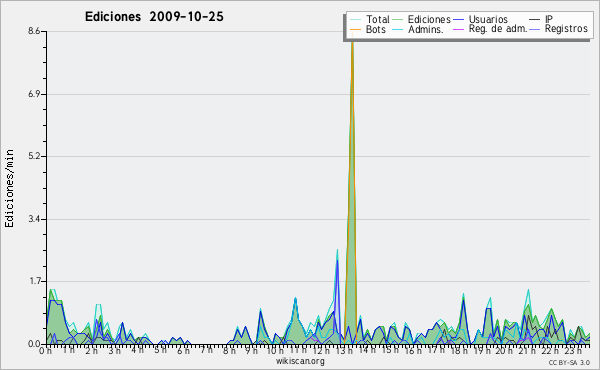
Task: Click the '18 h' x-axis label
Action: 458,350
